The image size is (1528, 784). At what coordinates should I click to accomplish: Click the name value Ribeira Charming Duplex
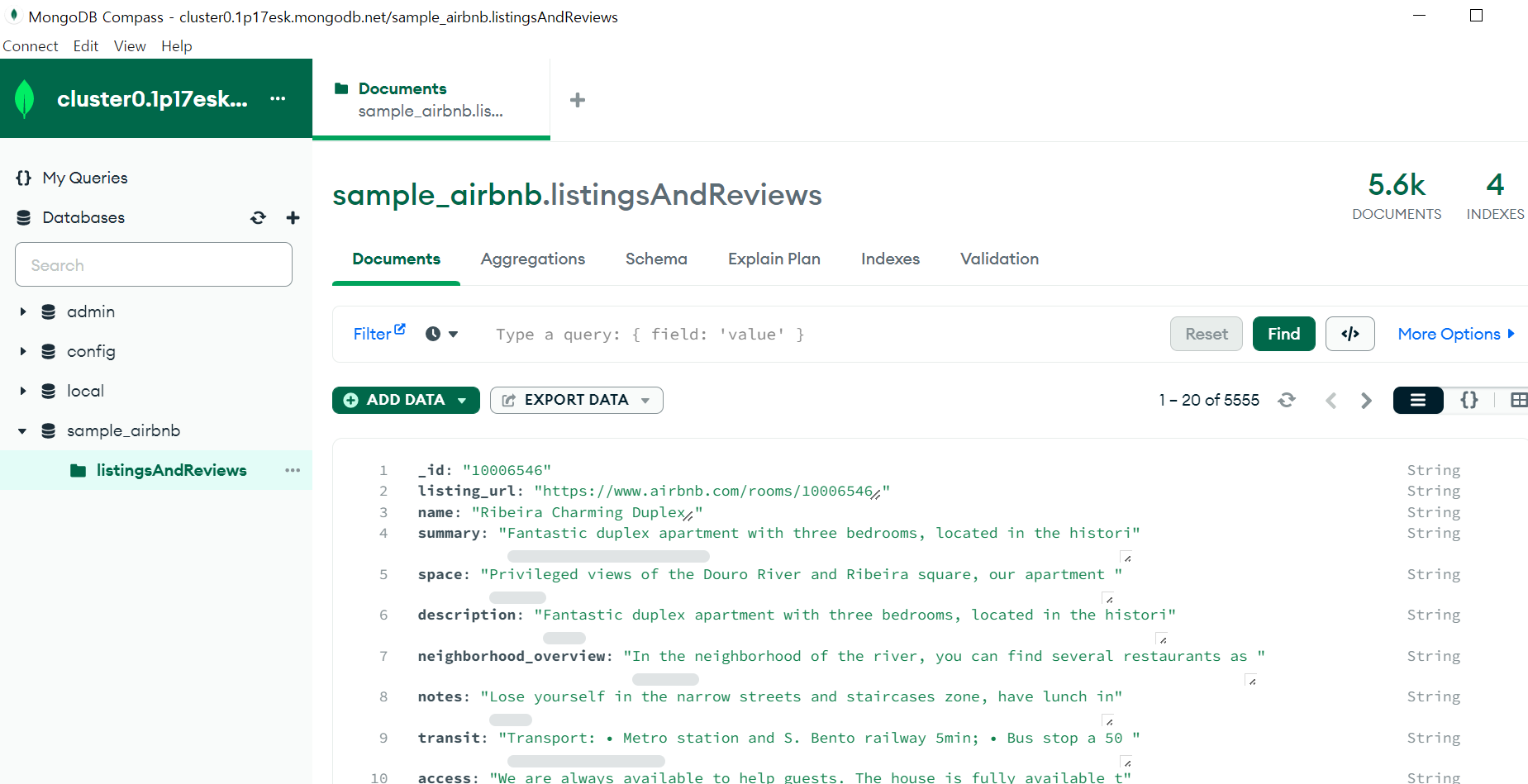point(587,512)
